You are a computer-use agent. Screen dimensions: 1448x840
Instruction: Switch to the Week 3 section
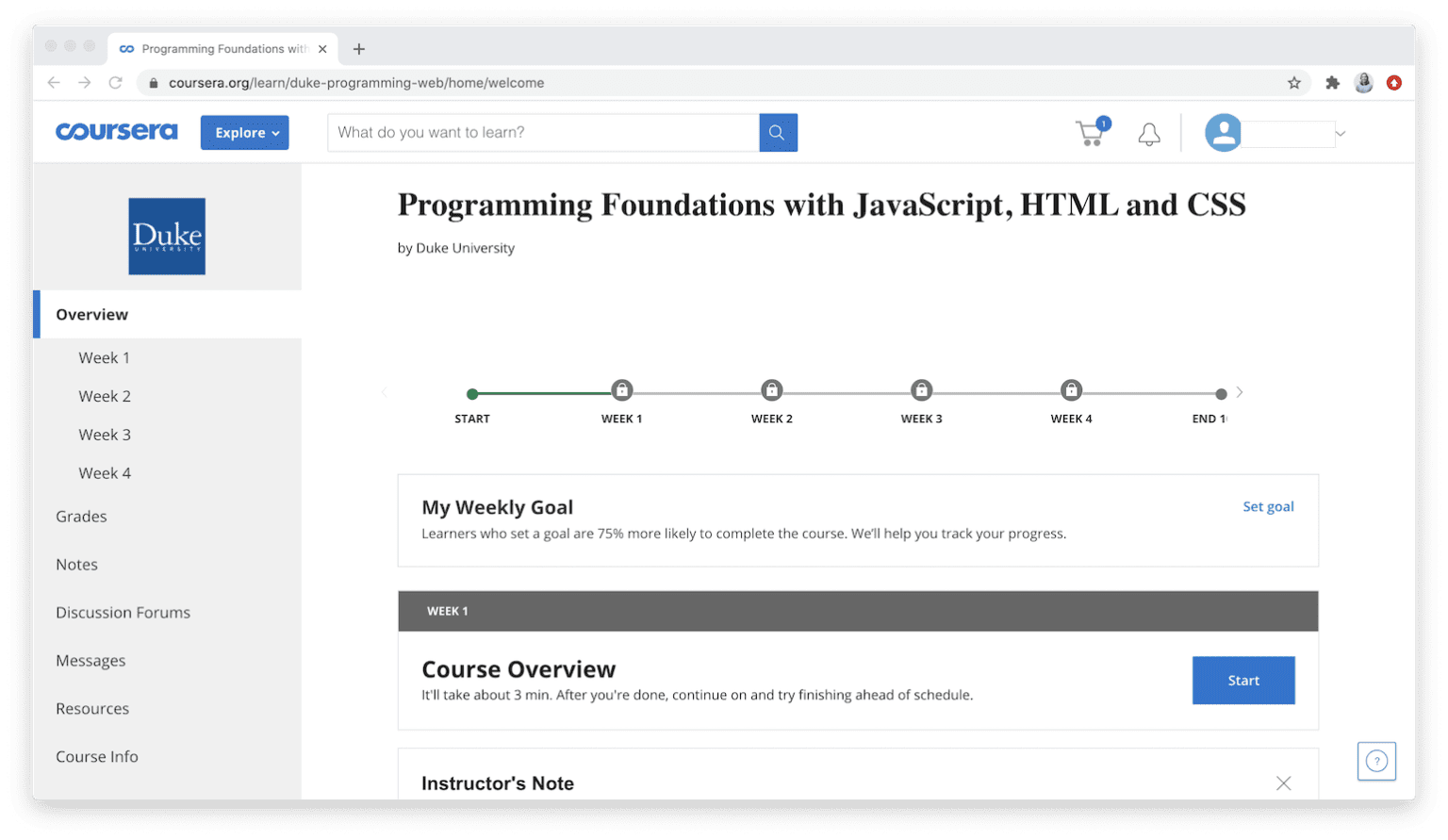[105, 434]
